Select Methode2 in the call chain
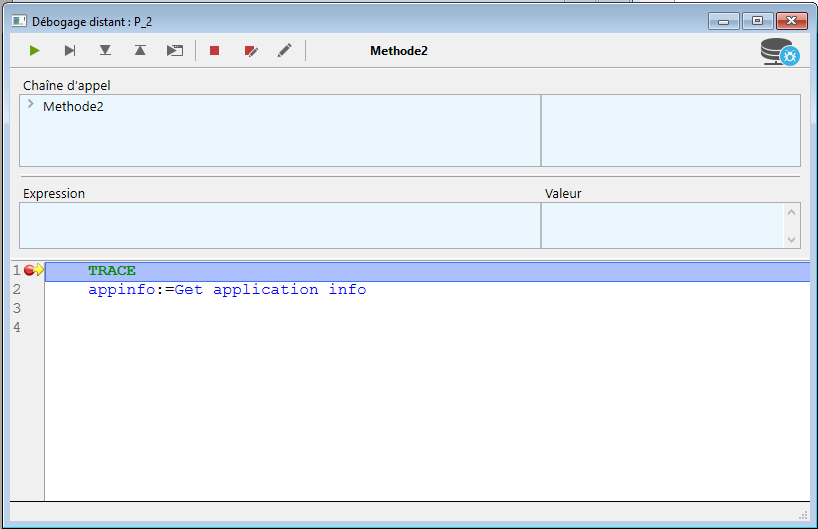The width and height of the screenshot is (818, 529). click(73, 106)
